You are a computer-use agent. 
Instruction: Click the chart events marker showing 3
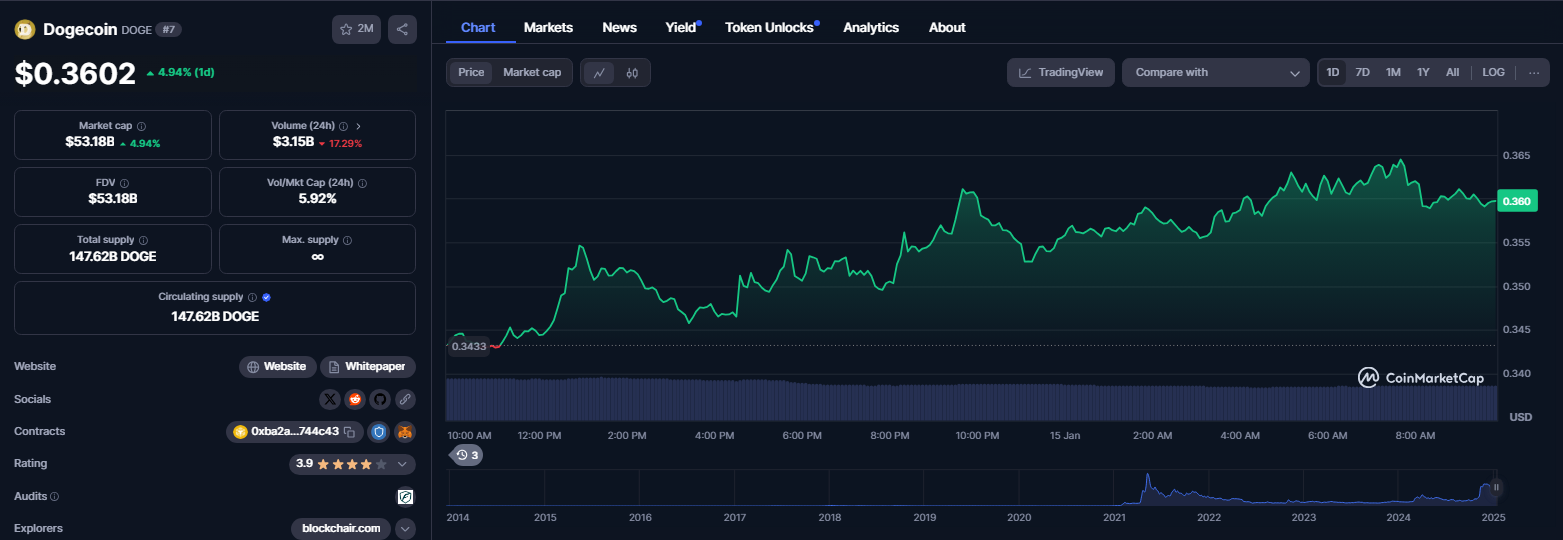(467, 455)
